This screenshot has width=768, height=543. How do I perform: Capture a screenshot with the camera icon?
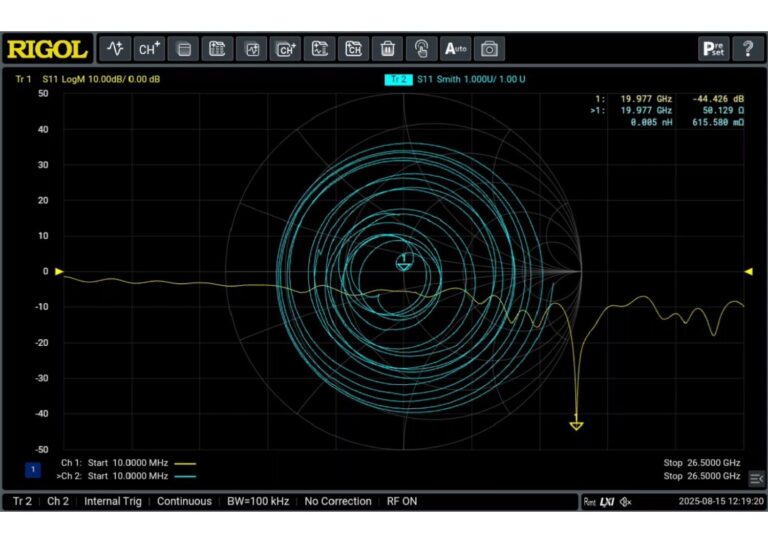click(489, 49)
